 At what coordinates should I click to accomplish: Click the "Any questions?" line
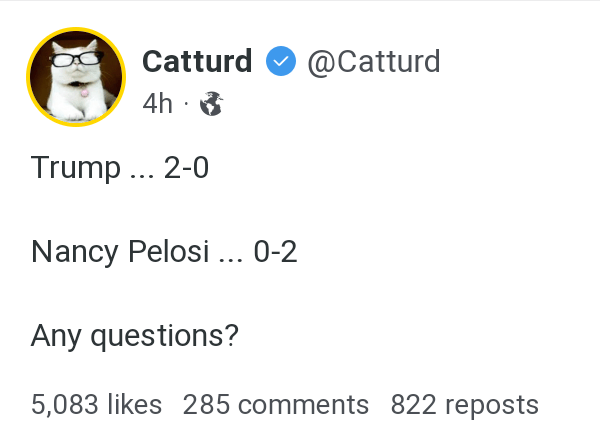click(x=135, y=335)
